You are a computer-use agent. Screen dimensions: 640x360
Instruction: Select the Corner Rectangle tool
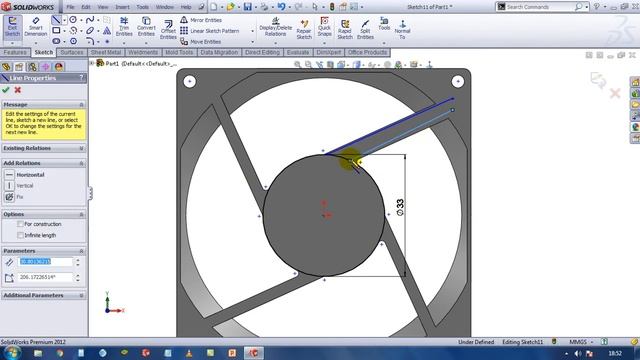(56, 30)
